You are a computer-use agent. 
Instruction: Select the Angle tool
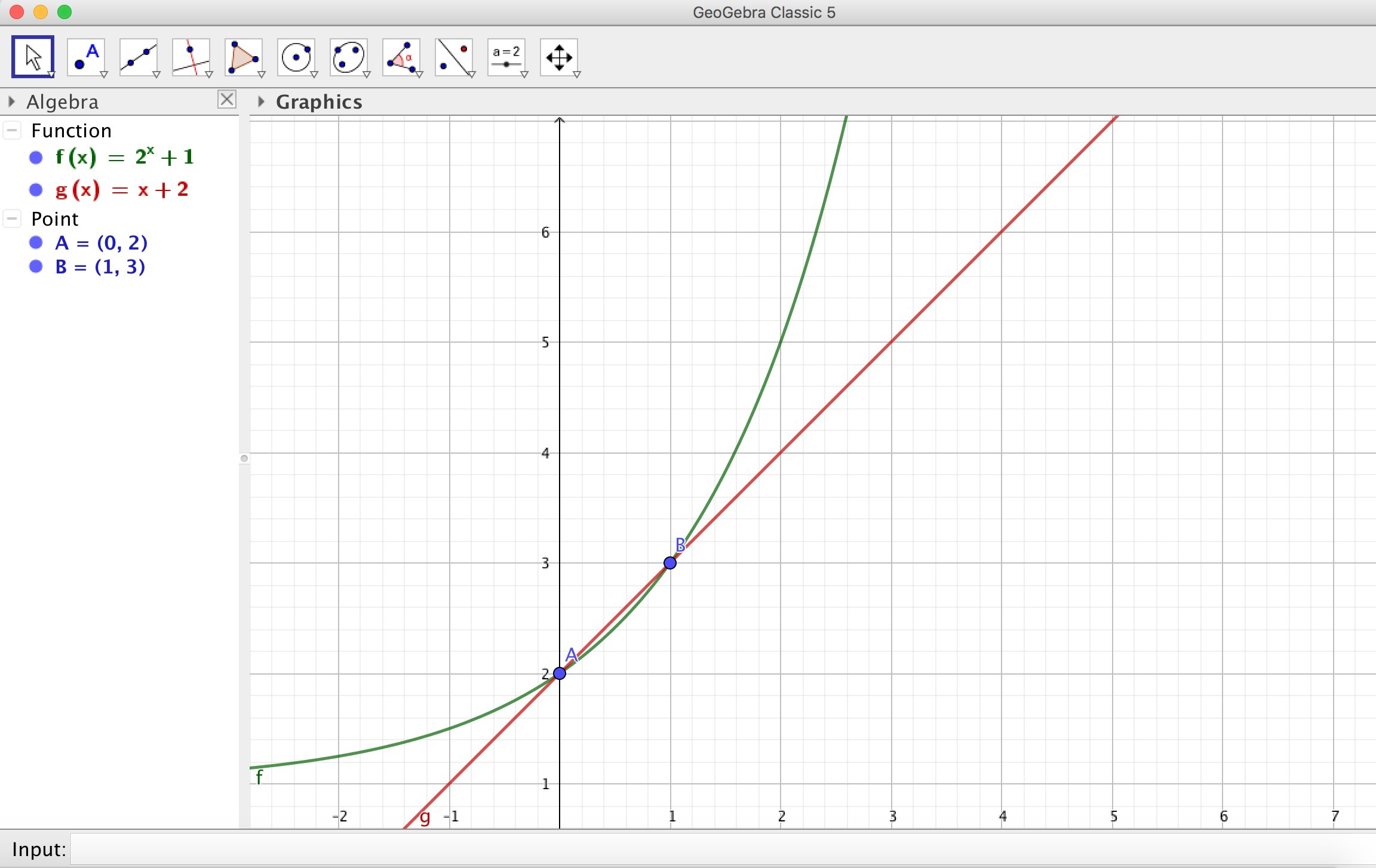(x=401, y=57)
